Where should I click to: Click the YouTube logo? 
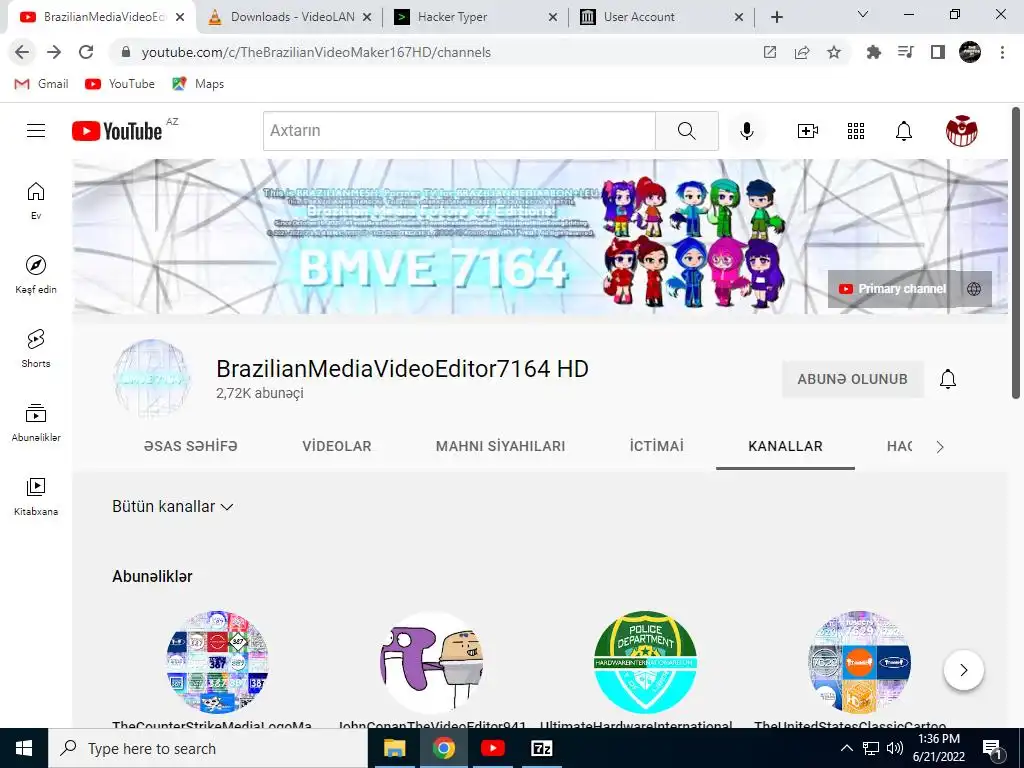[117, 131]
